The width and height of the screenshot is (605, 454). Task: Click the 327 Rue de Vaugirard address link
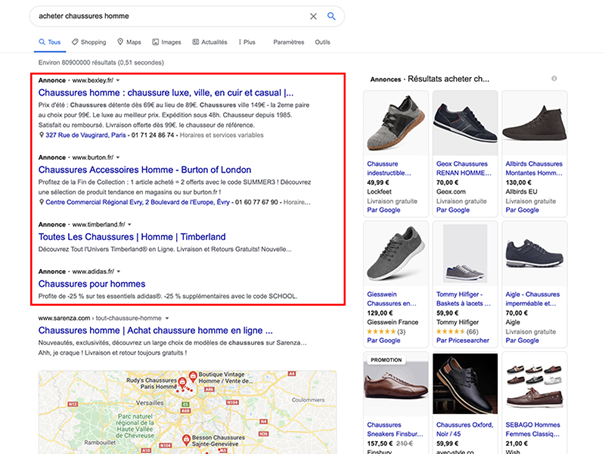tap(89, 135)
